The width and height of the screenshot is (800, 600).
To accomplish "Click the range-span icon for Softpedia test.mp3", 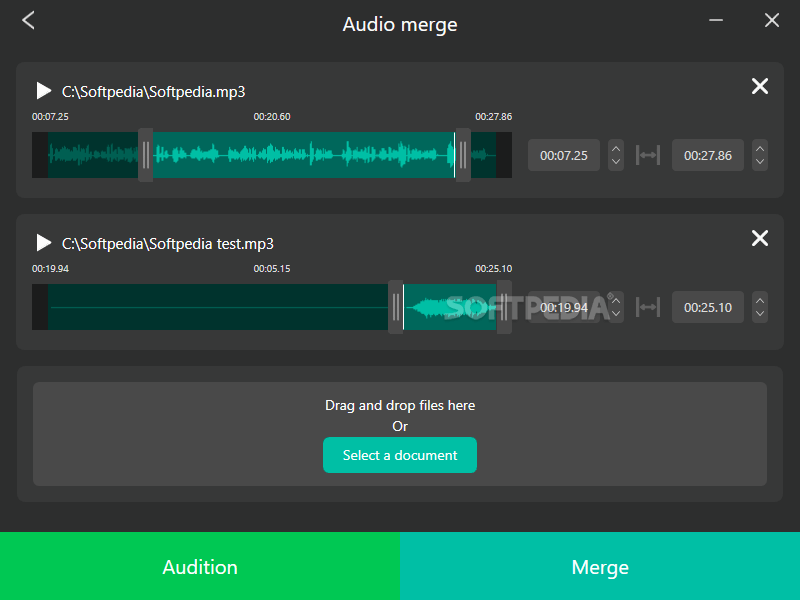I will (648, 307).
